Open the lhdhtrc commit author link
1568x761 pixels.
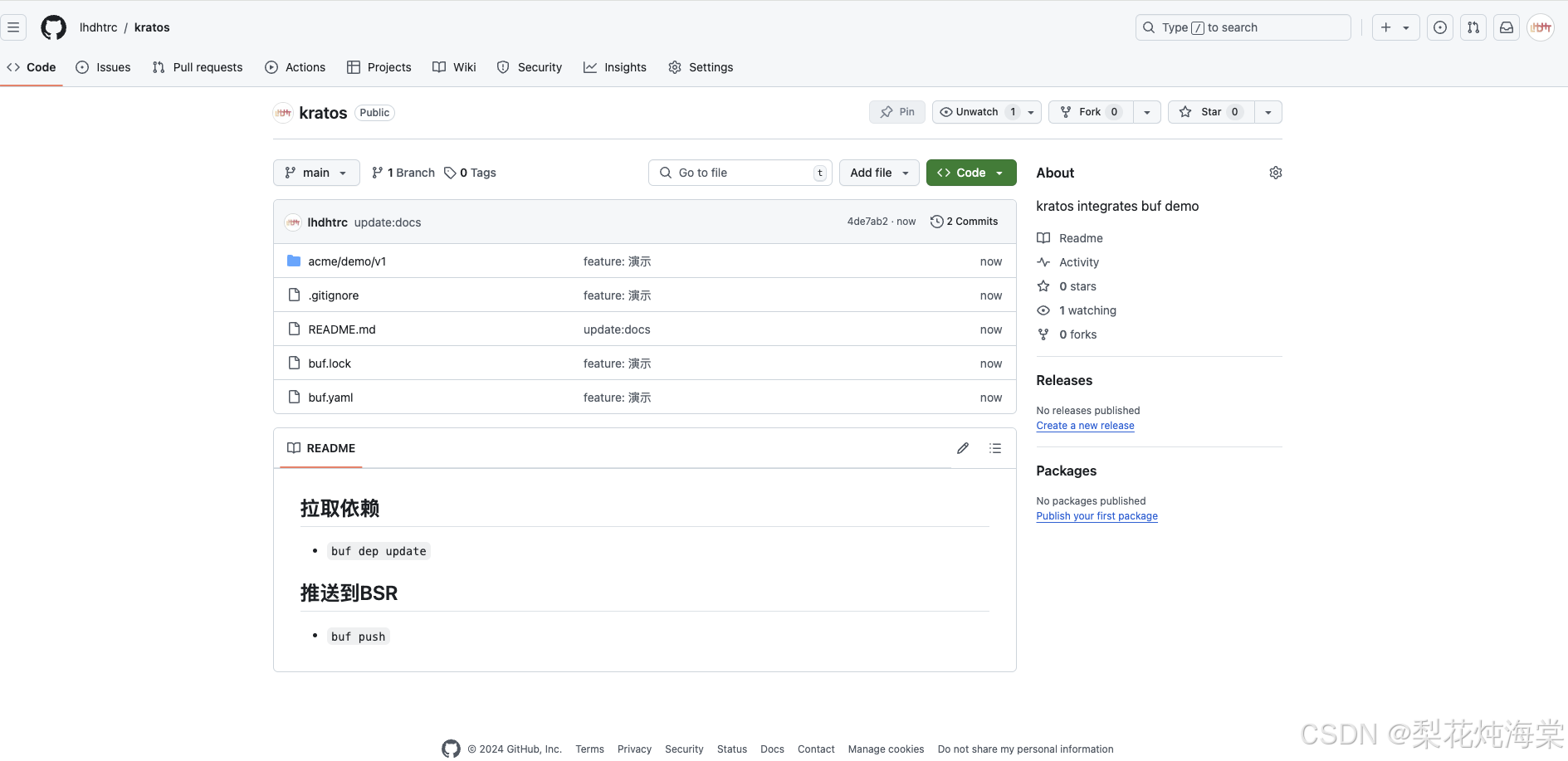tap(328, 222)
